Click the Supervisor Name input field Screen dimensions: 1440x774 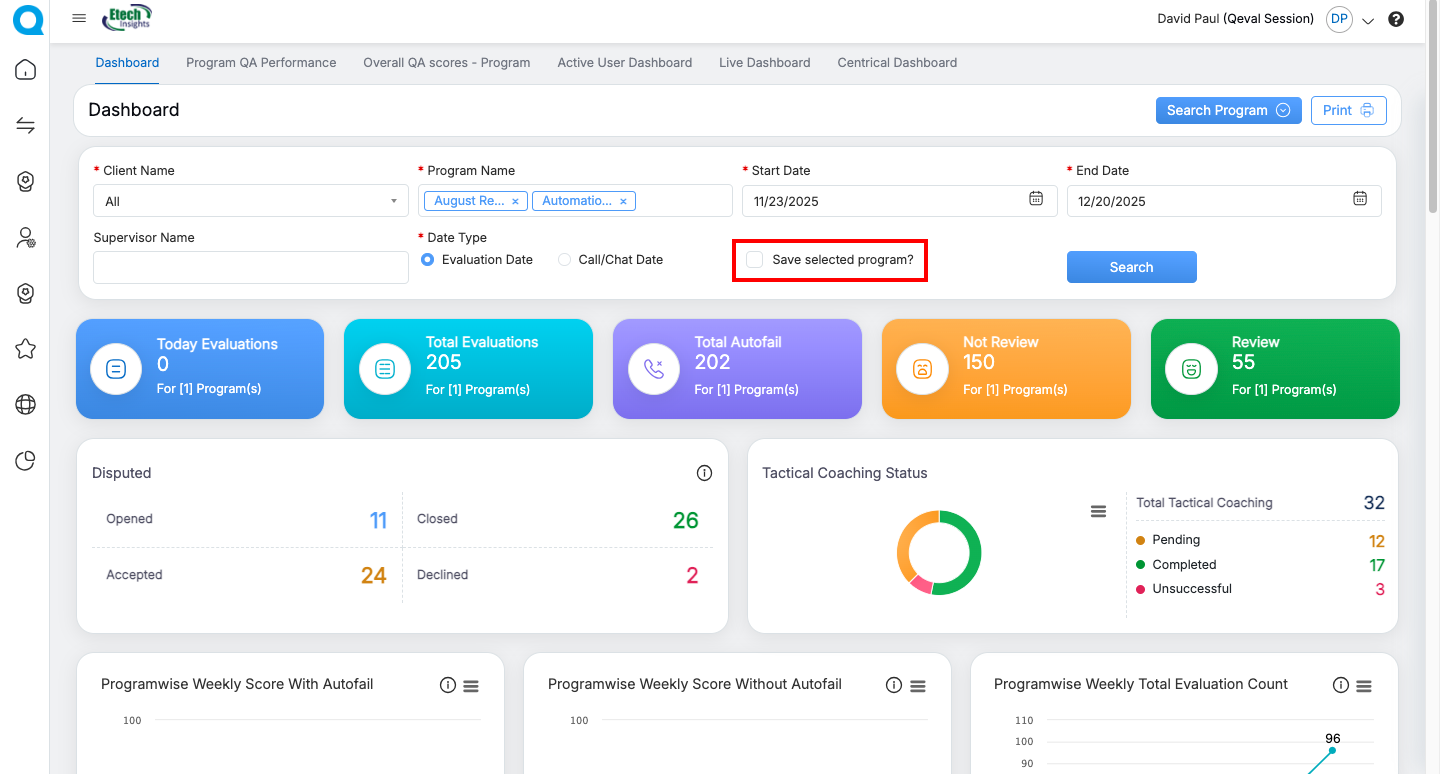250,267
